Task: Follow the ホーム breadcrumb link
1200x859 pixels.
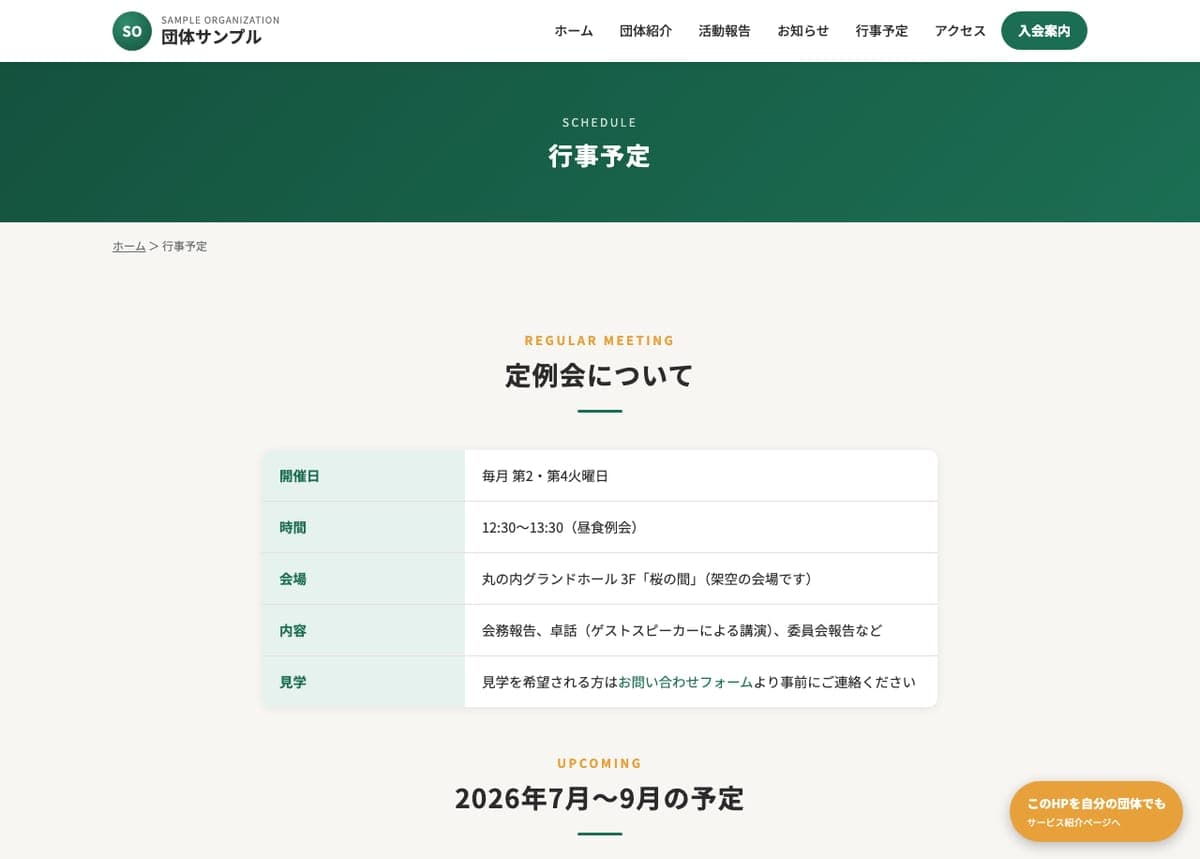Action: (129, 246)
